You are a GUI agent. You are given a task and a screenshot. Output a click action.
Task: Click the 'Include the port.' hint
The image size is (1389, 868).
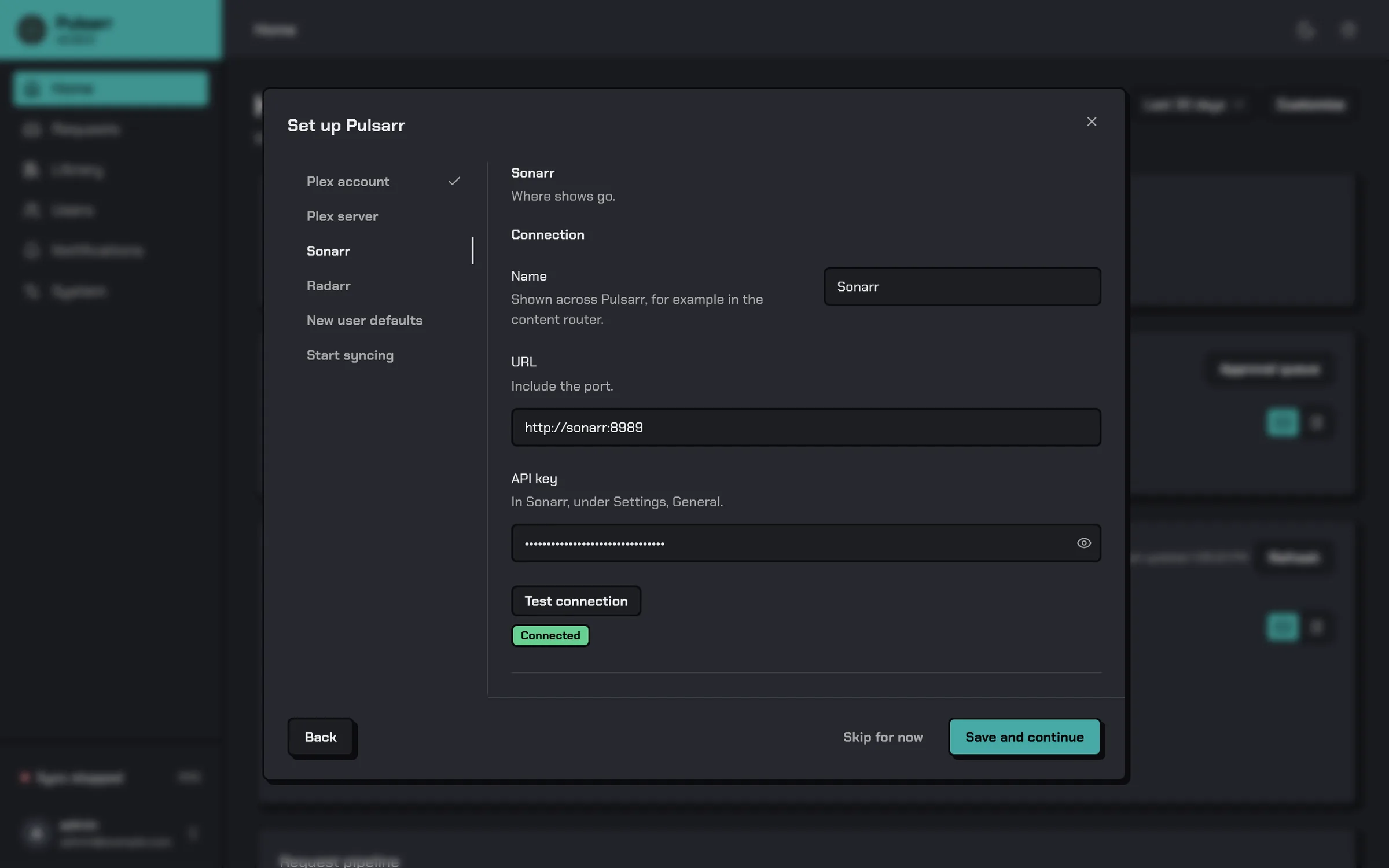pos(561,386)
